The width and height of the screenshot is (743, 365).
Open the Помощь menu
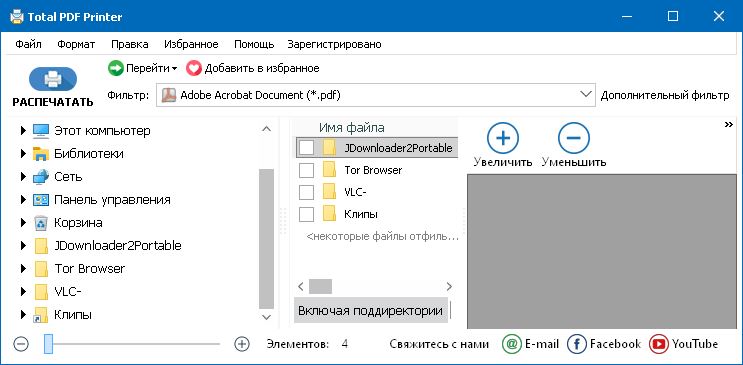pyautogui.click(x=254, y=45)
